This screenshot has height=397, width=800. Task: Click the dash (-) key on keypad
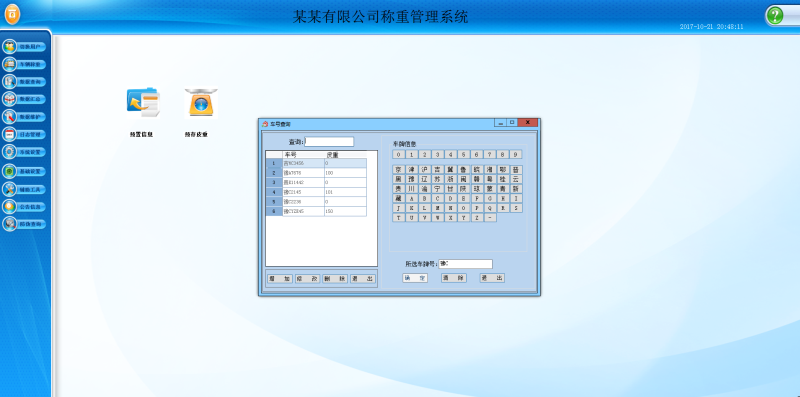490,218
